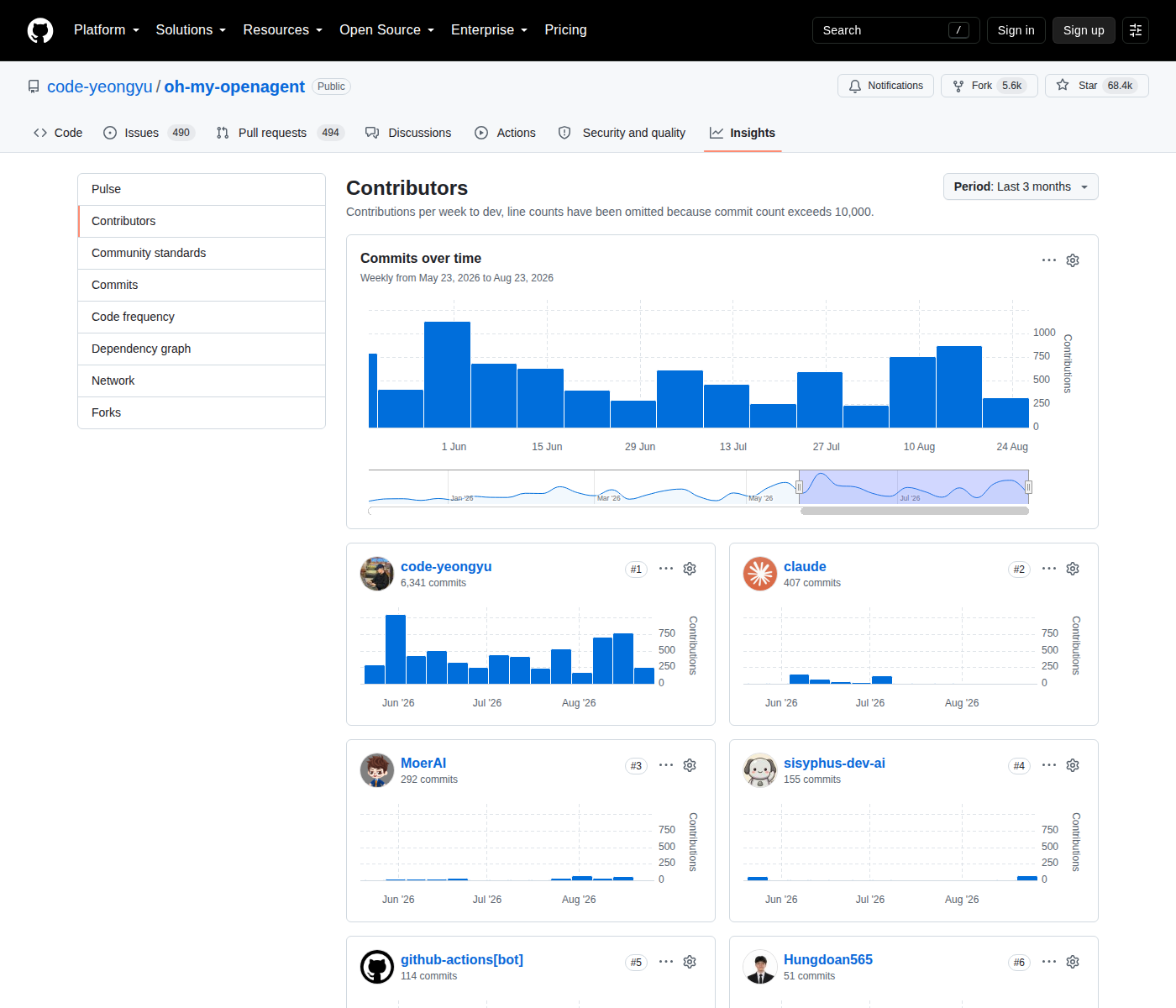Open three-dot menu on Commits over time chart
Image resolution: width=1176 pixels, height=1008 pixels.
tap(1049, 260)
